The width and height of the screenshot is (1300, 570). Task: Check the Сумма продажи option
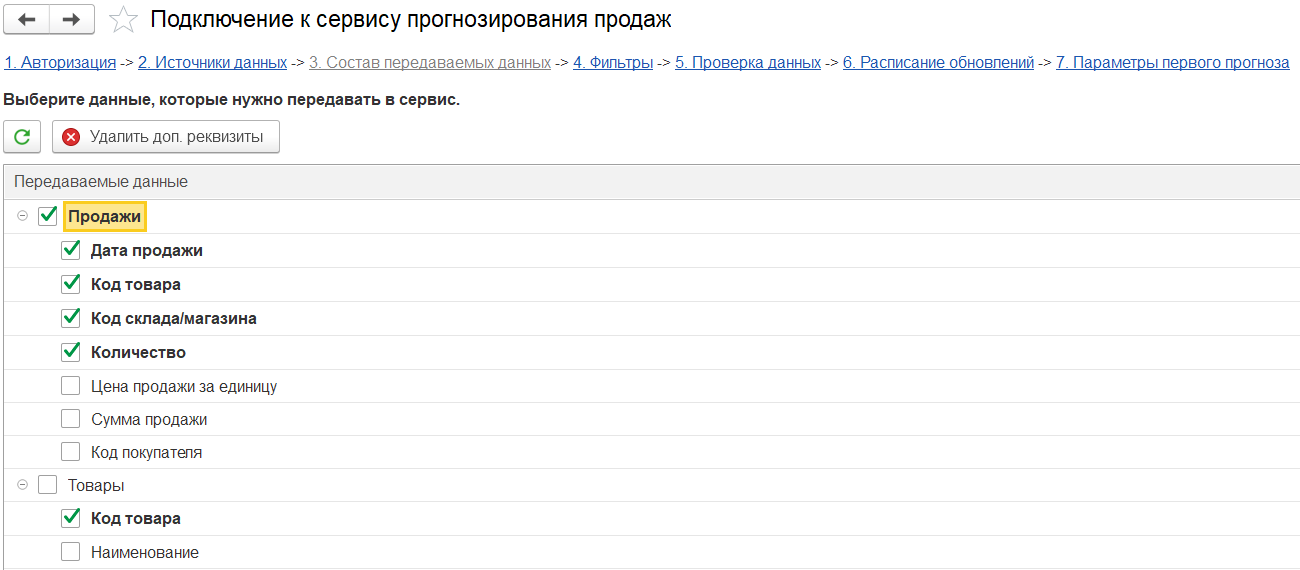(71, 419)
